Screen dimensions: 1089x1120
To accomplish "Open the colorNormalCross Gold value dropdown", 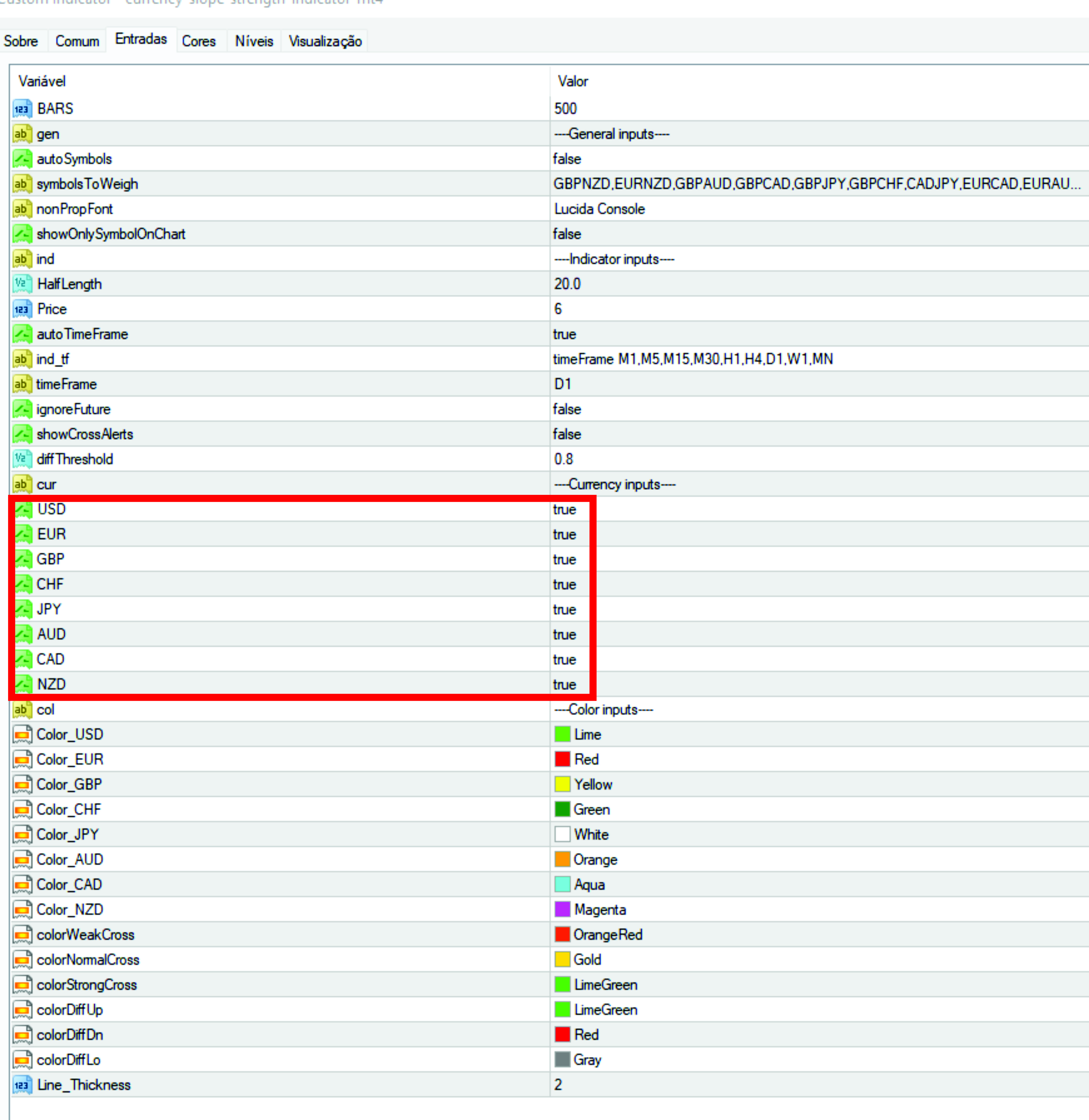I will pyautogui.click(x=587, y=960).
